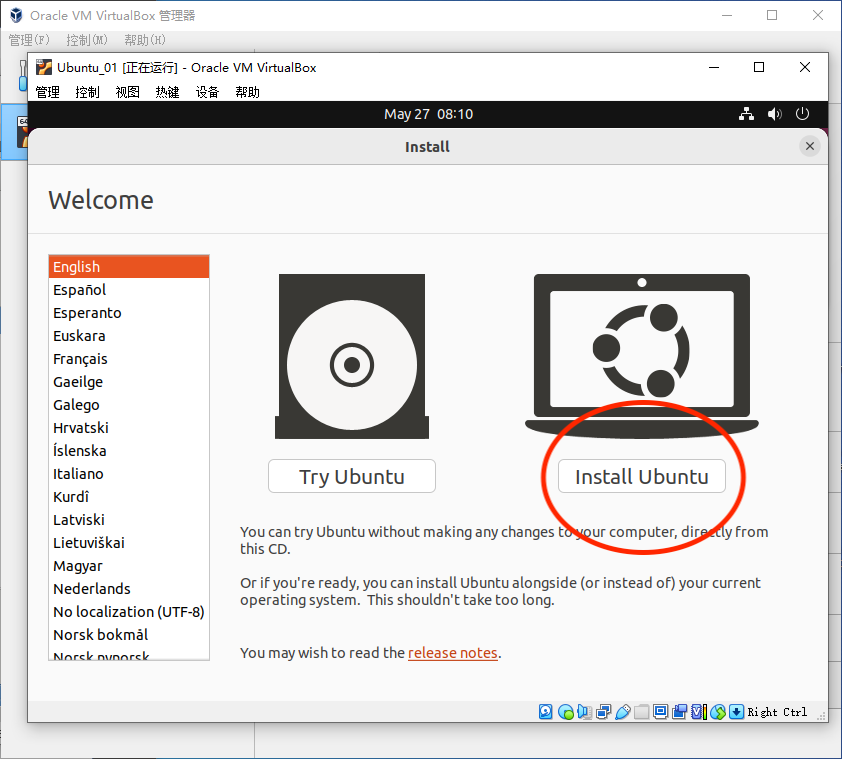Click the CD disc Try Ubuntu image
842x759 pixels.
click(x=352, y=356)
